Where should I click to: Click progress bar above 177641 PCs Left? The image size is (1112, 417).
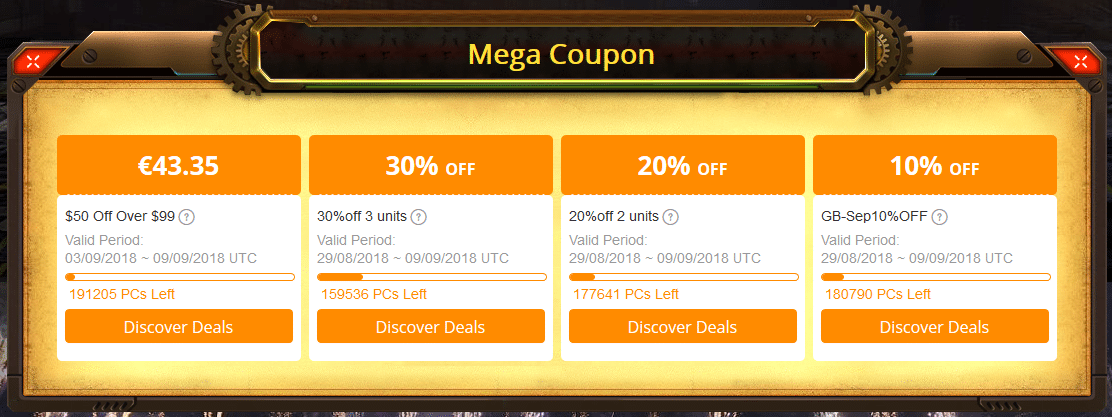[684, 277]
